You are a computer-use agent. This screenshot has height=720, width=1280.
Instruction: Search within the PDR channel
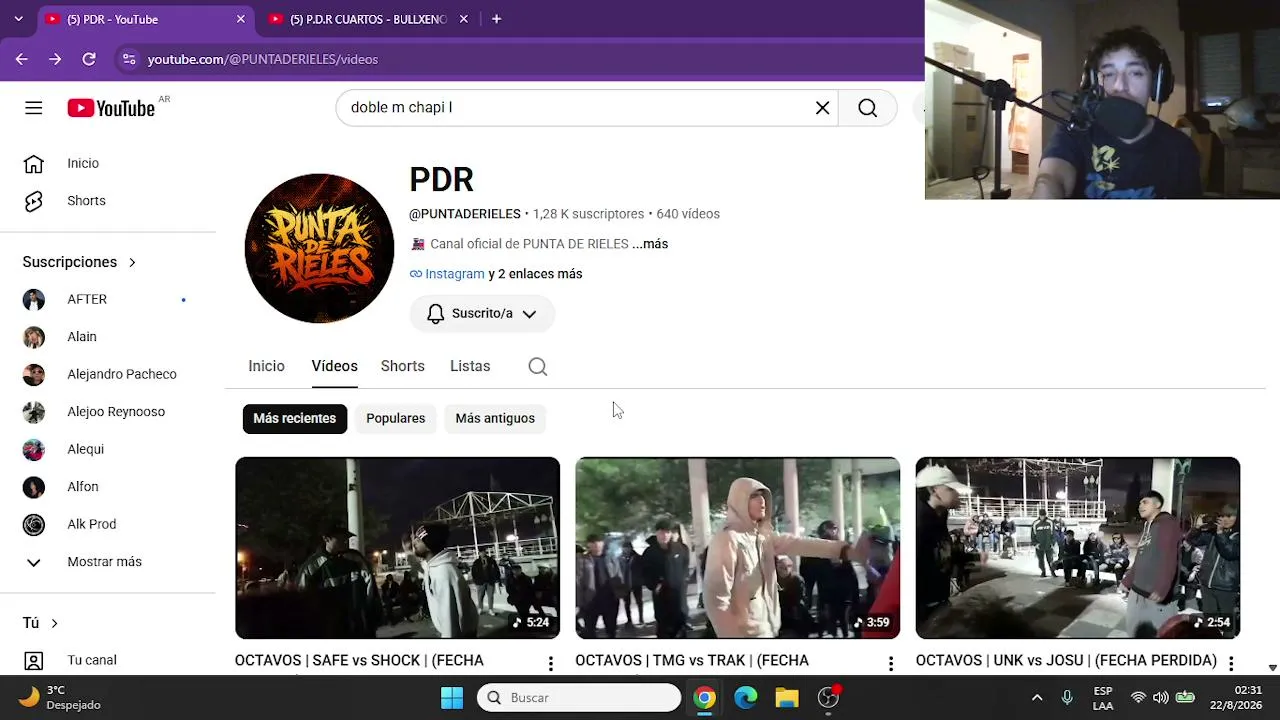tap(537, 366)
